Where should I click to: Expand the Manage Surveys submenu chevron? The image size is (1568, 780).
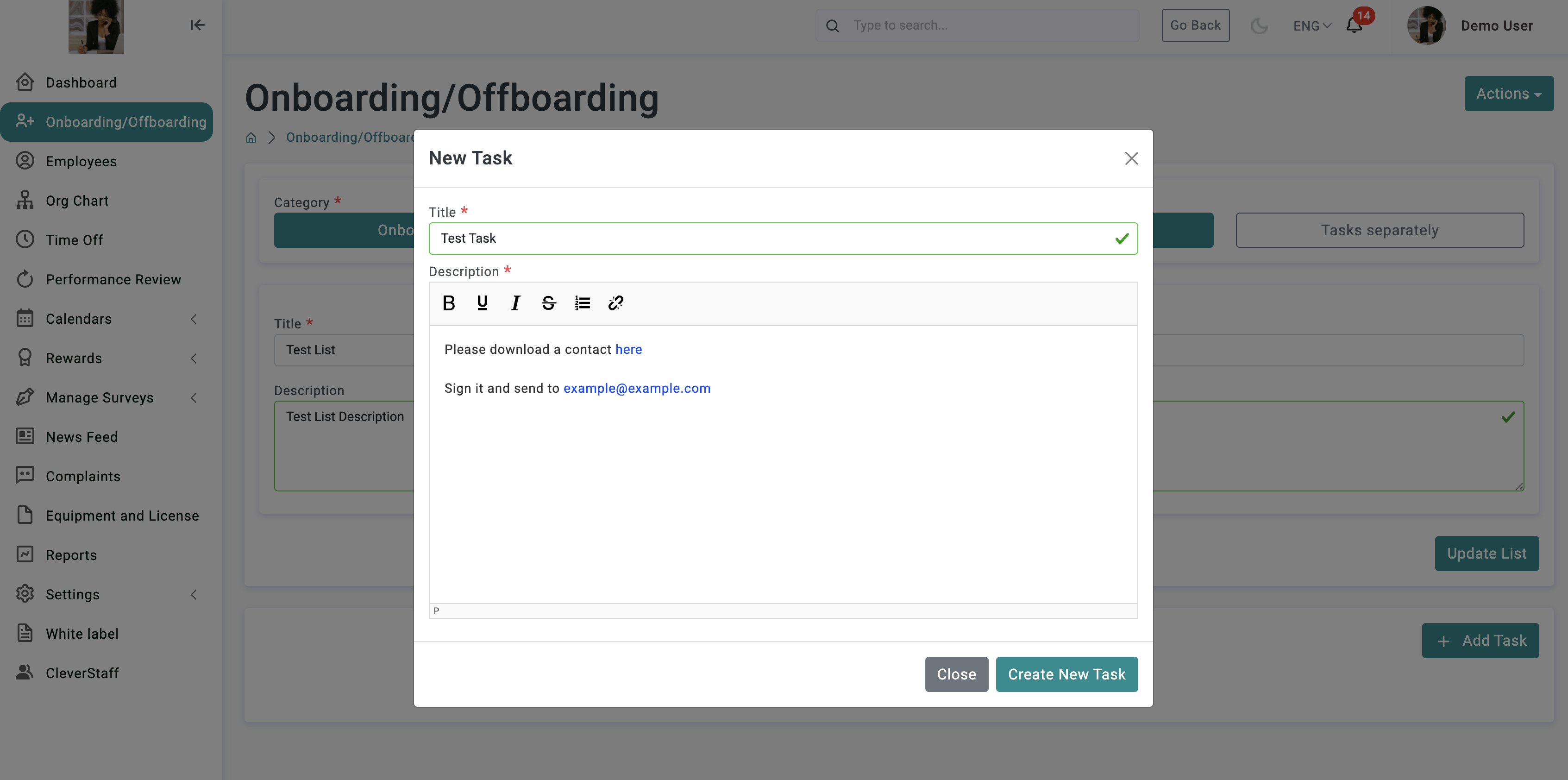click(x=194, y=397)
